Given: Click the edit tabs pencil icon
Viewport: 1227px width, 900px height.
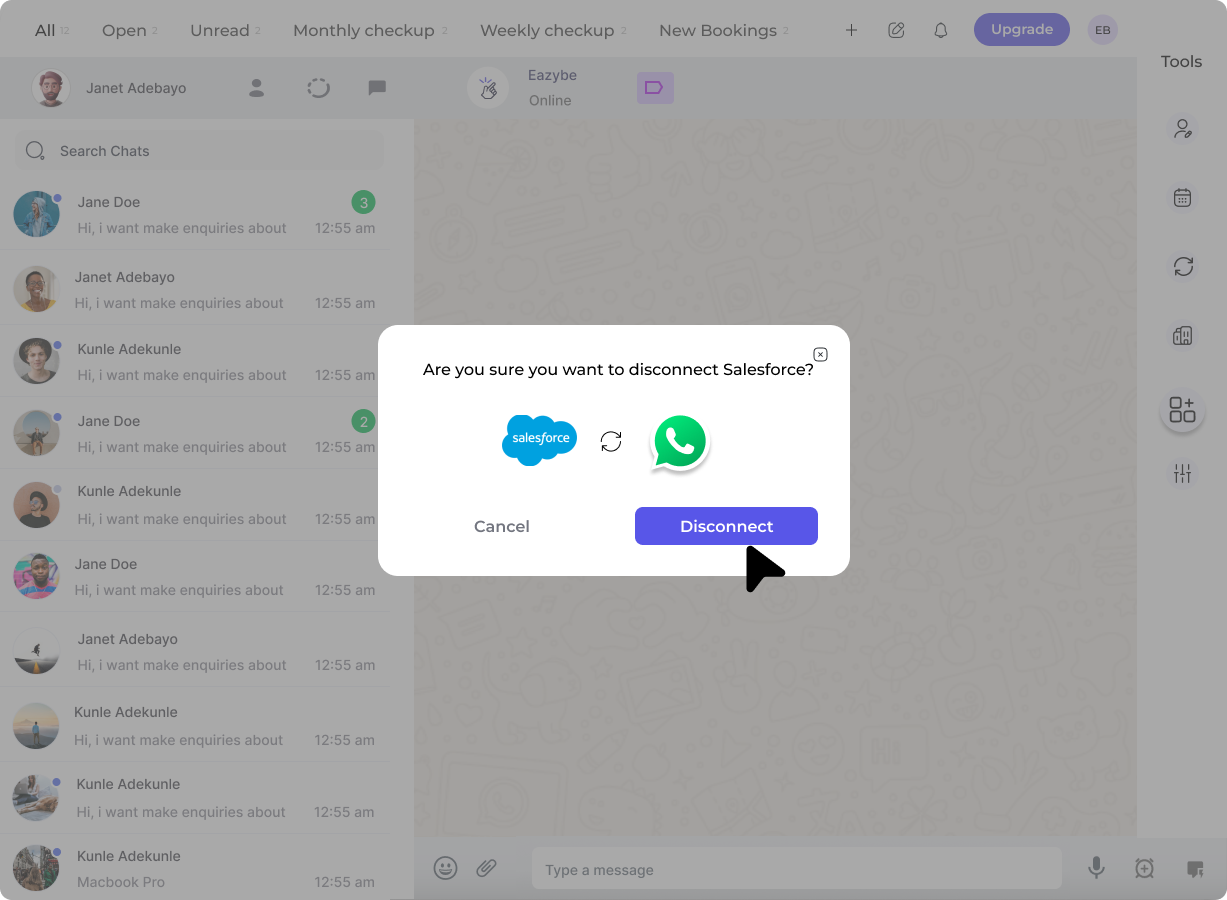Looking at the screenshot, I should [896, 30].
